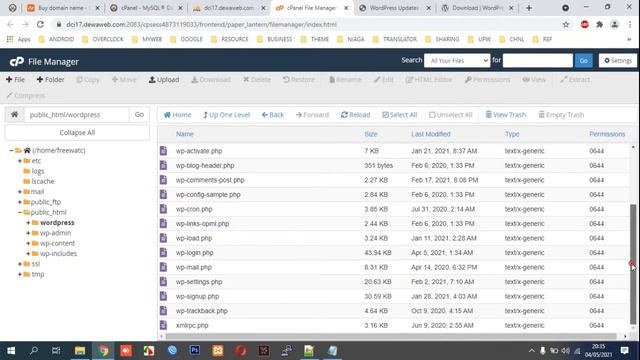Go Up One Level
The height and width of the screenshot is (360, 640).
[x=227, y=115]
